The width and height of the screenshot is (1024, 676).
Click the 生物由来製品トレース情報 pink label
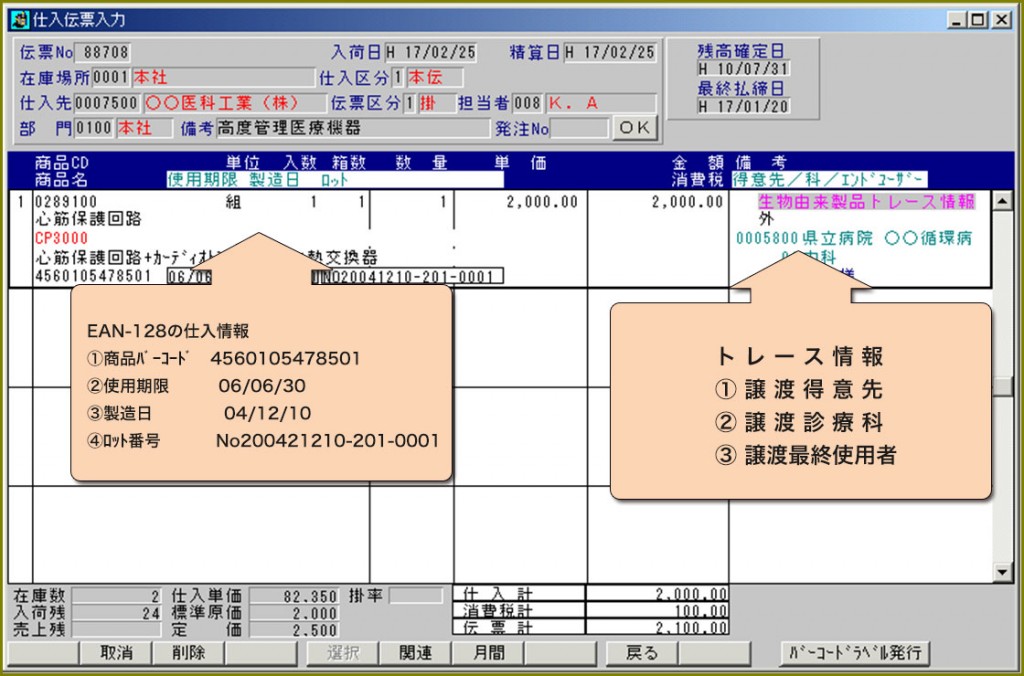866,202
